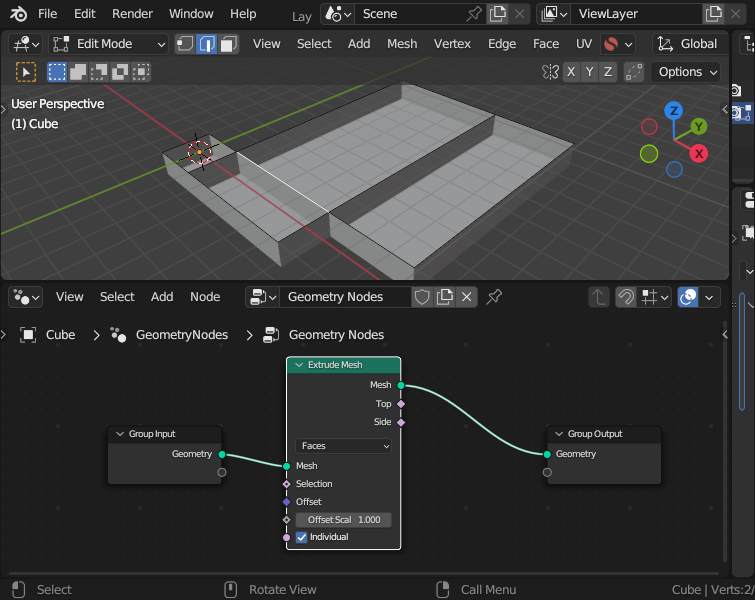Pin the node tree icon
This screenshot has height=600, width=755.
click(x=494, y=297)
